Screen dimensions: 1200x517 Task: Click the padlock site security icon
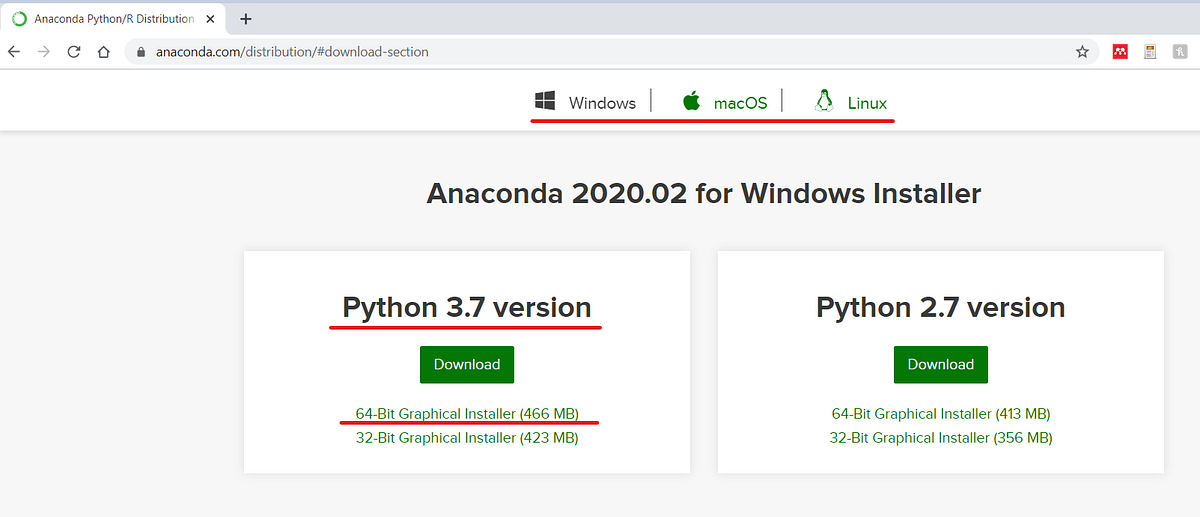(141, 52)
